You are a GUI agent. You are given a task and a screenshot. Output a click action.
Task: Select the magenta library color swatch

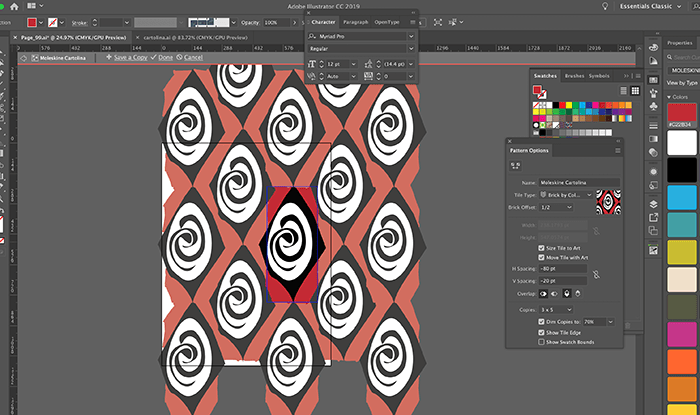[682, 334]
